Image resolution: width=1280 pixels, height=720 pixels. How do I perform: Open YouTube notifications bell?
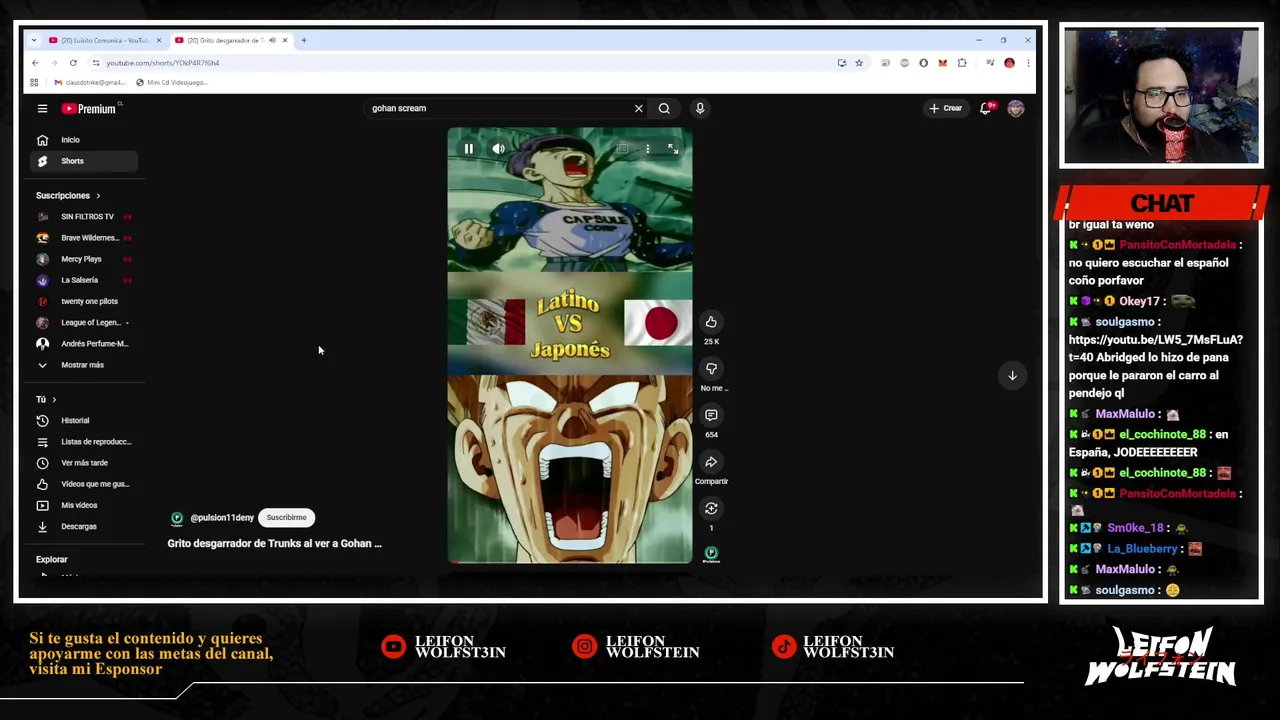pos(986,108)
